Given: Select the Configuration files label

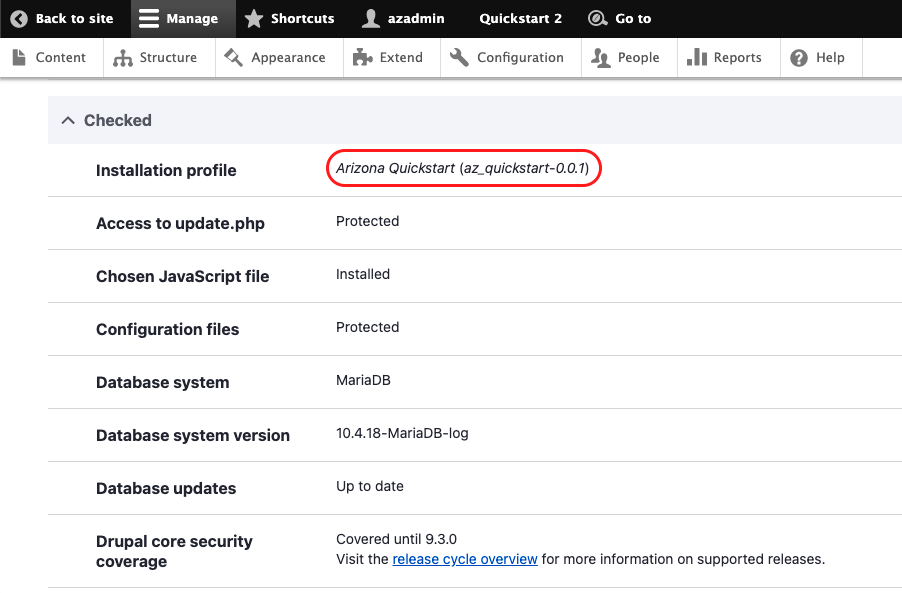Looking at the screenshot, I should click(x=167, y=329).
